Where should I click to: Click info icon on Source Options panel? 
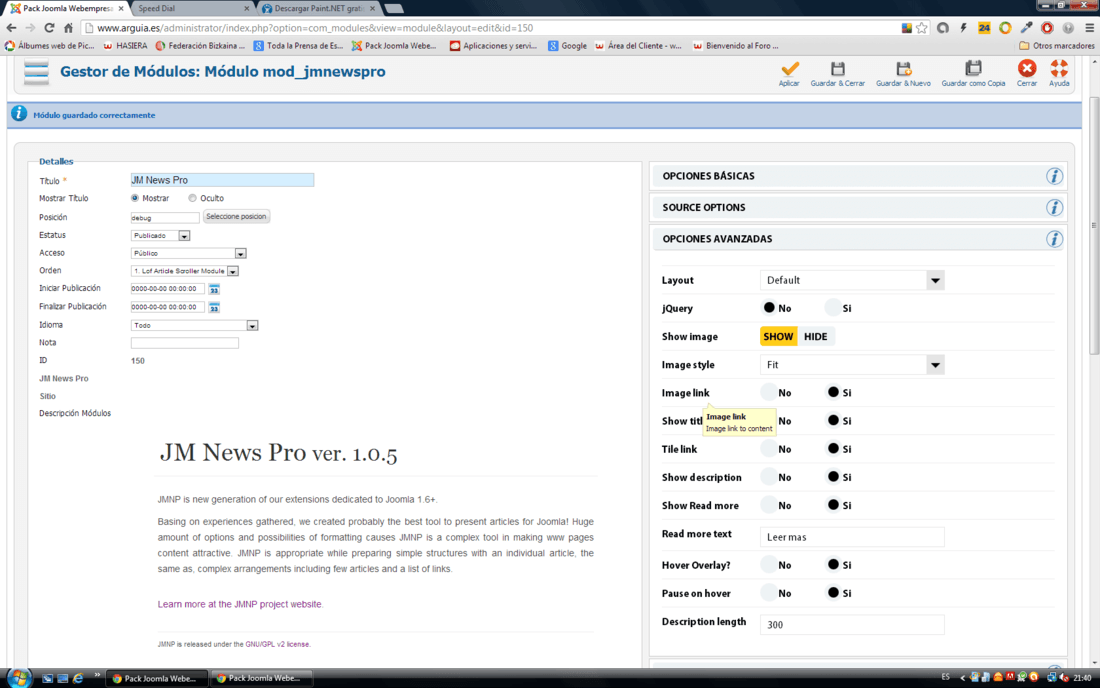pos(1054,208)
